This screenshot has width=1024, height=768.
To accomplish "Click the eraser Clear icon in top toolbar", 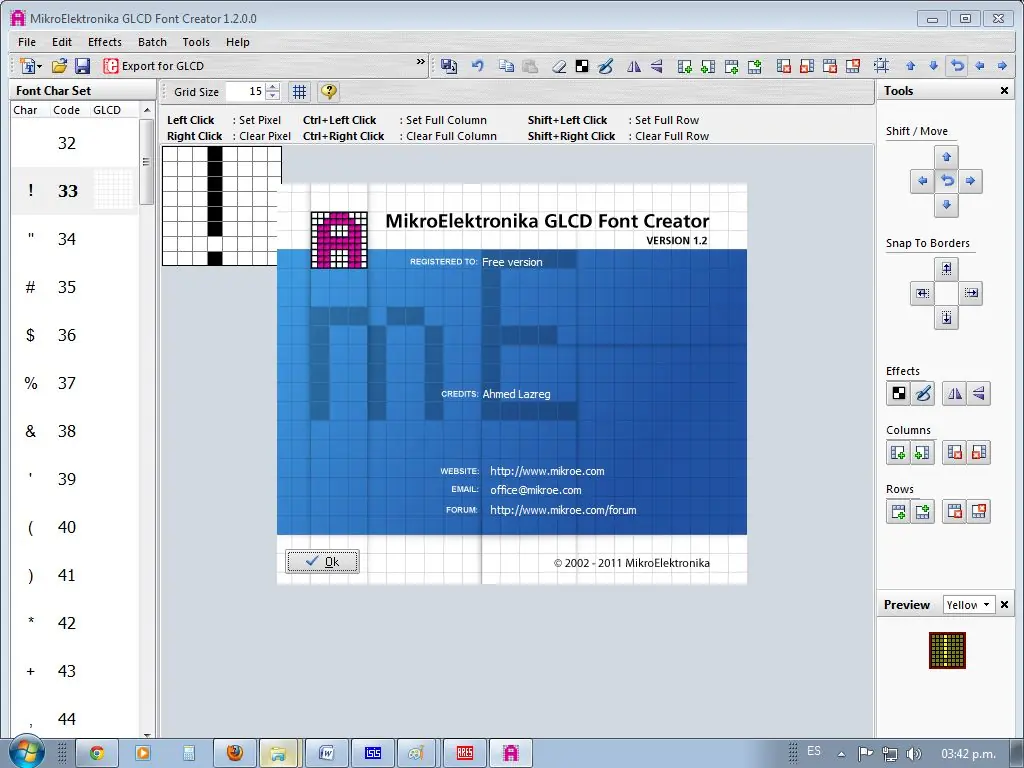I will tap(559, 66).
